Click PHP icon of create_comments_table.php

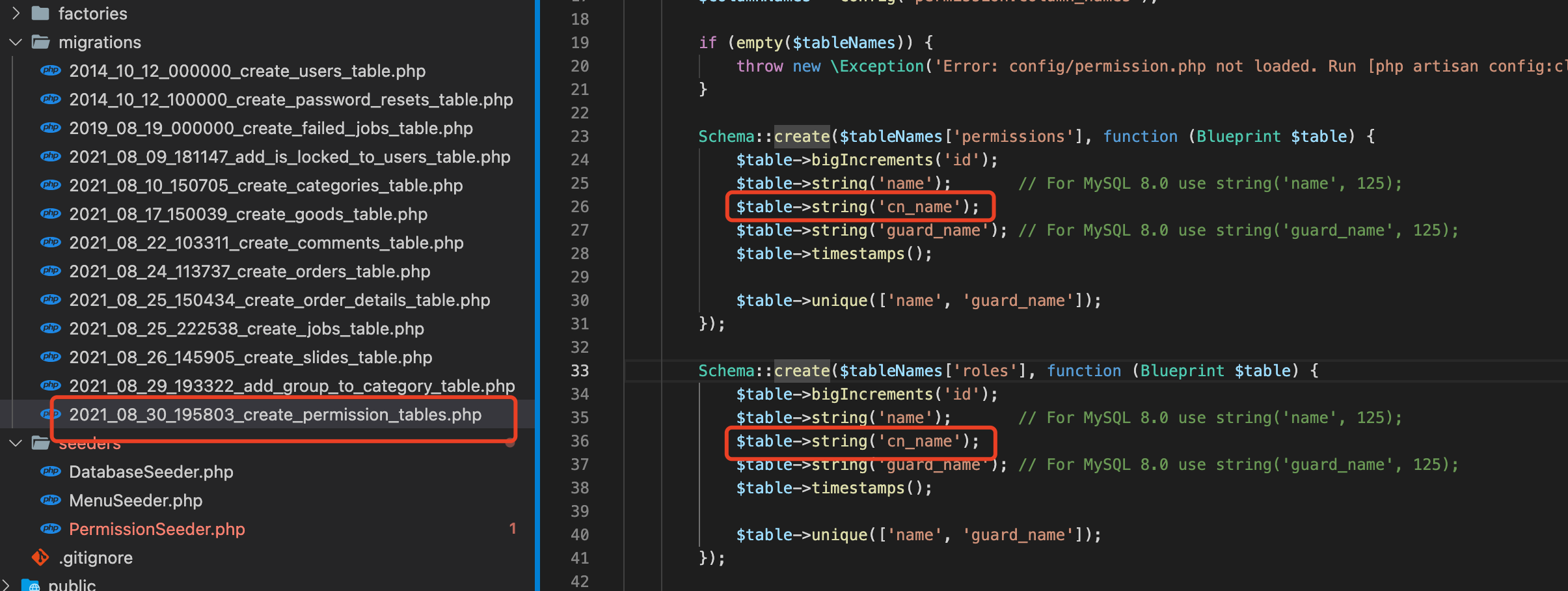tap(51, 243)
